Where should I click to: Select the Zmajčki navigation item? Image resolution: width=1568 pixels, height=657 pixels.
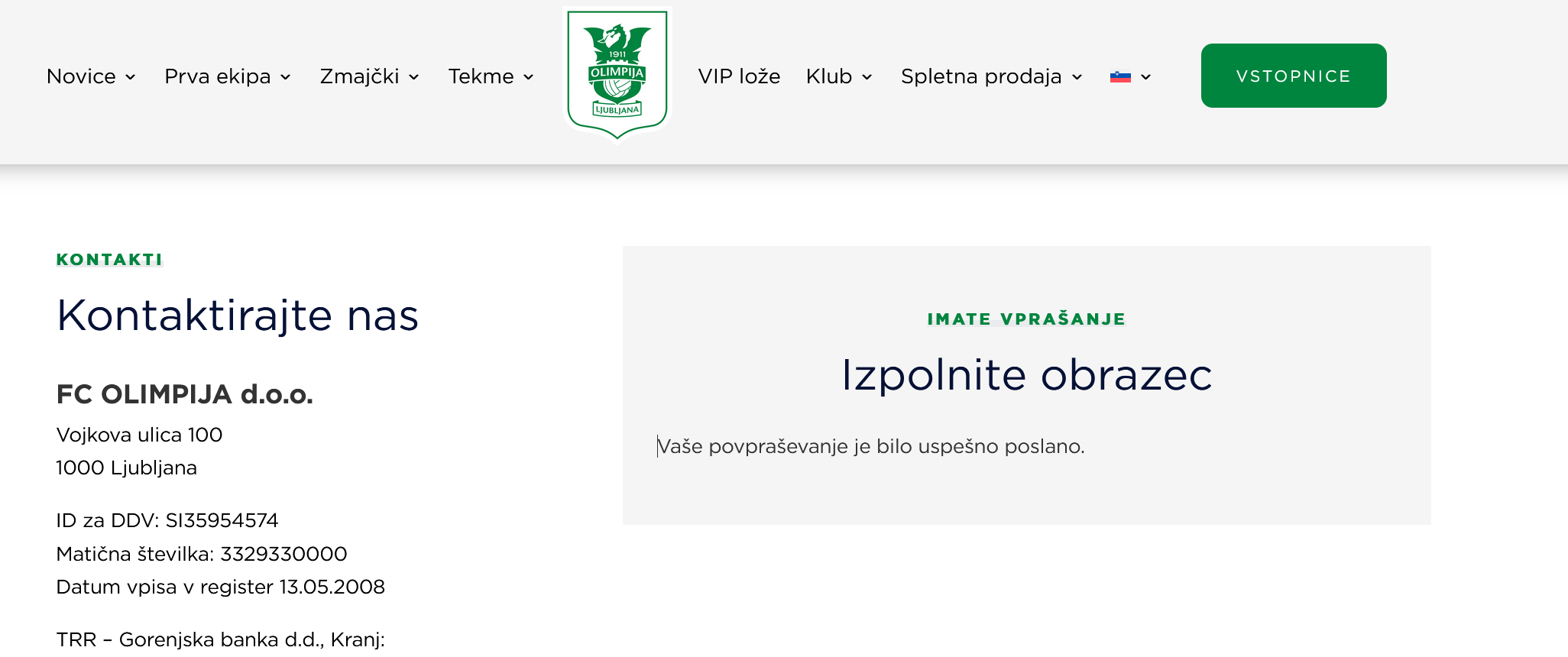click(359, 76)
